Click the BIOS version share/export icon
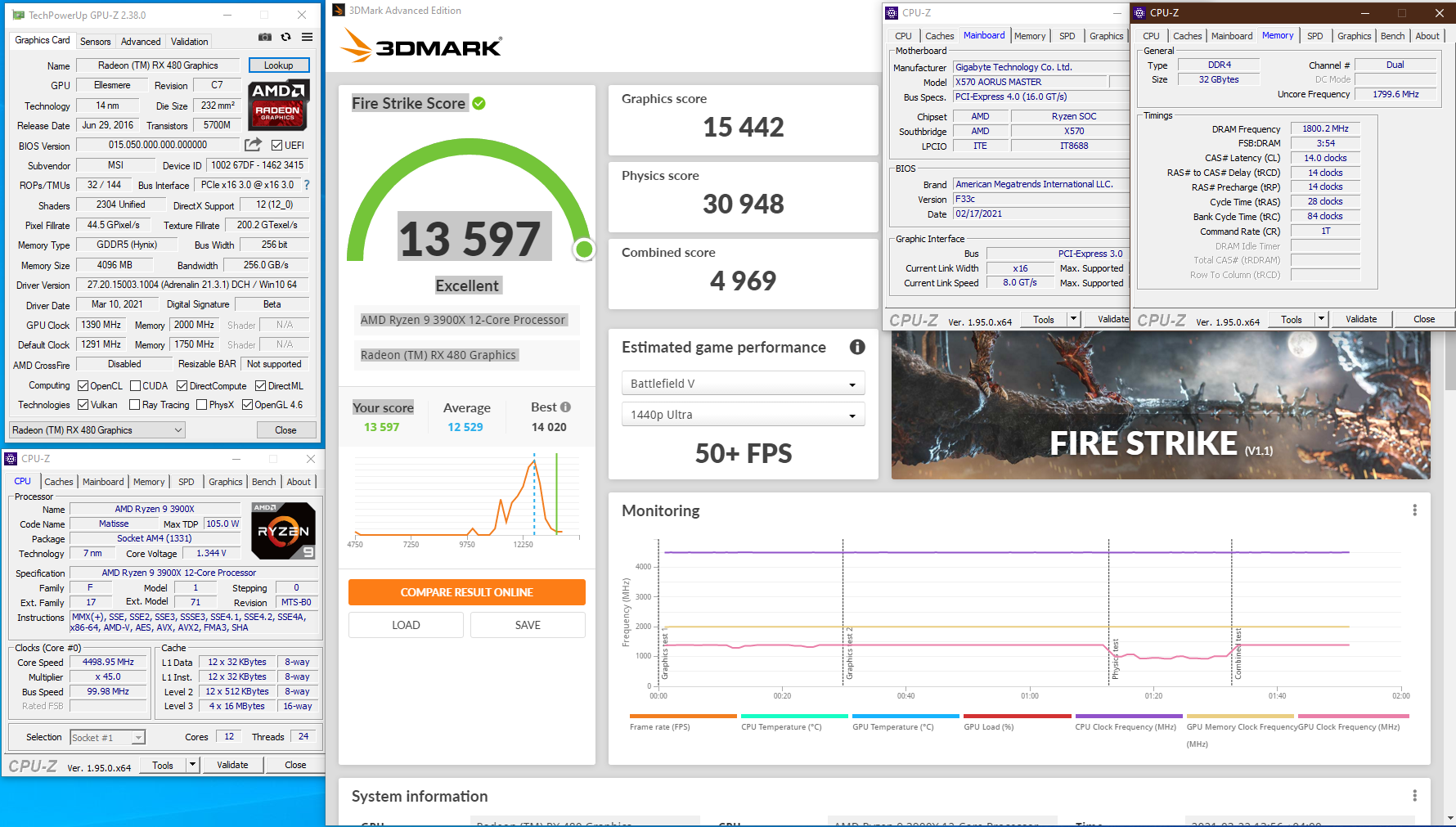Image resolution: width=1456 pixels, height=827 pixels. point(254,145)
